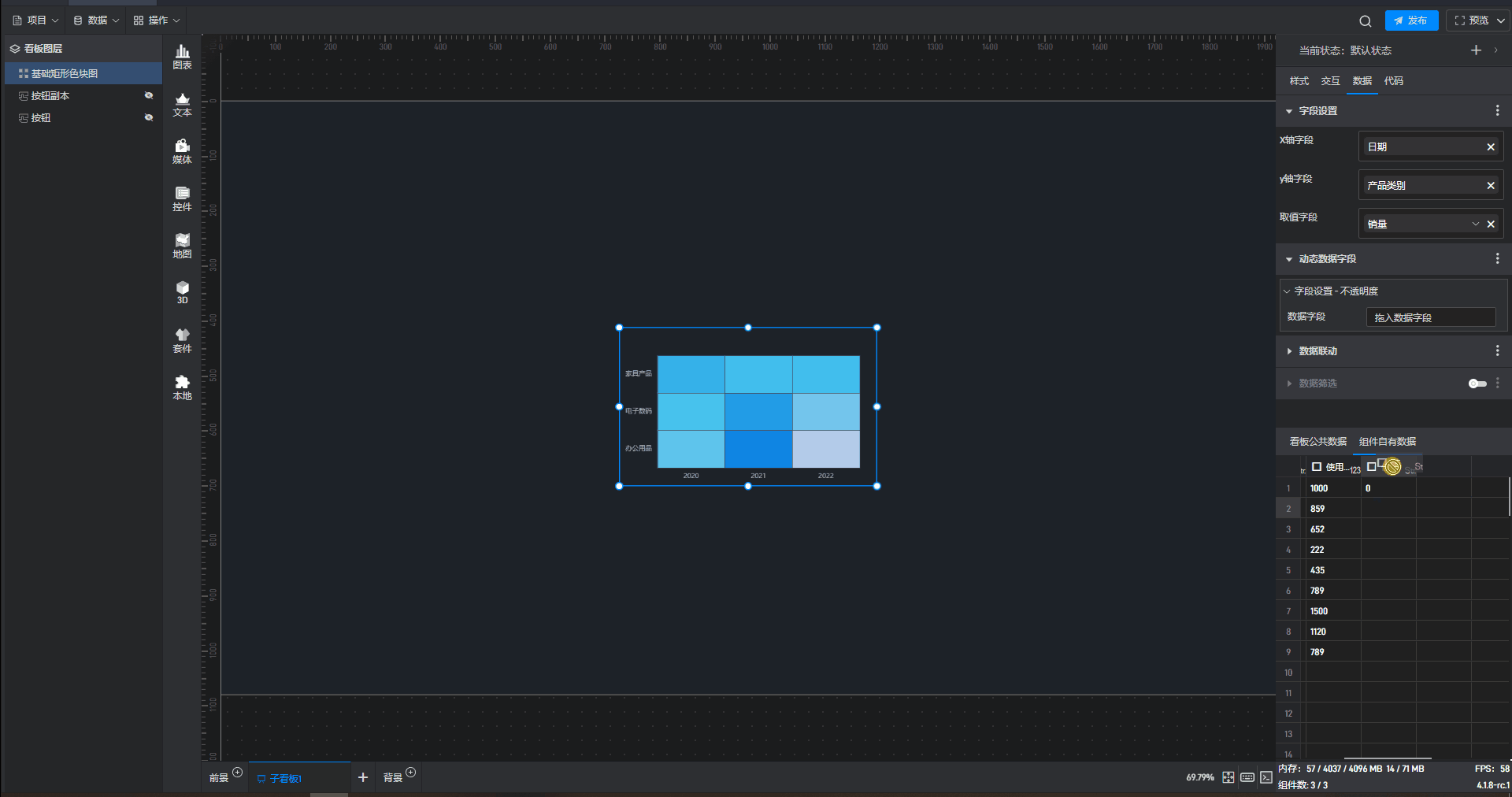Check the 使用 column header checkbox

coord(1317,467)
